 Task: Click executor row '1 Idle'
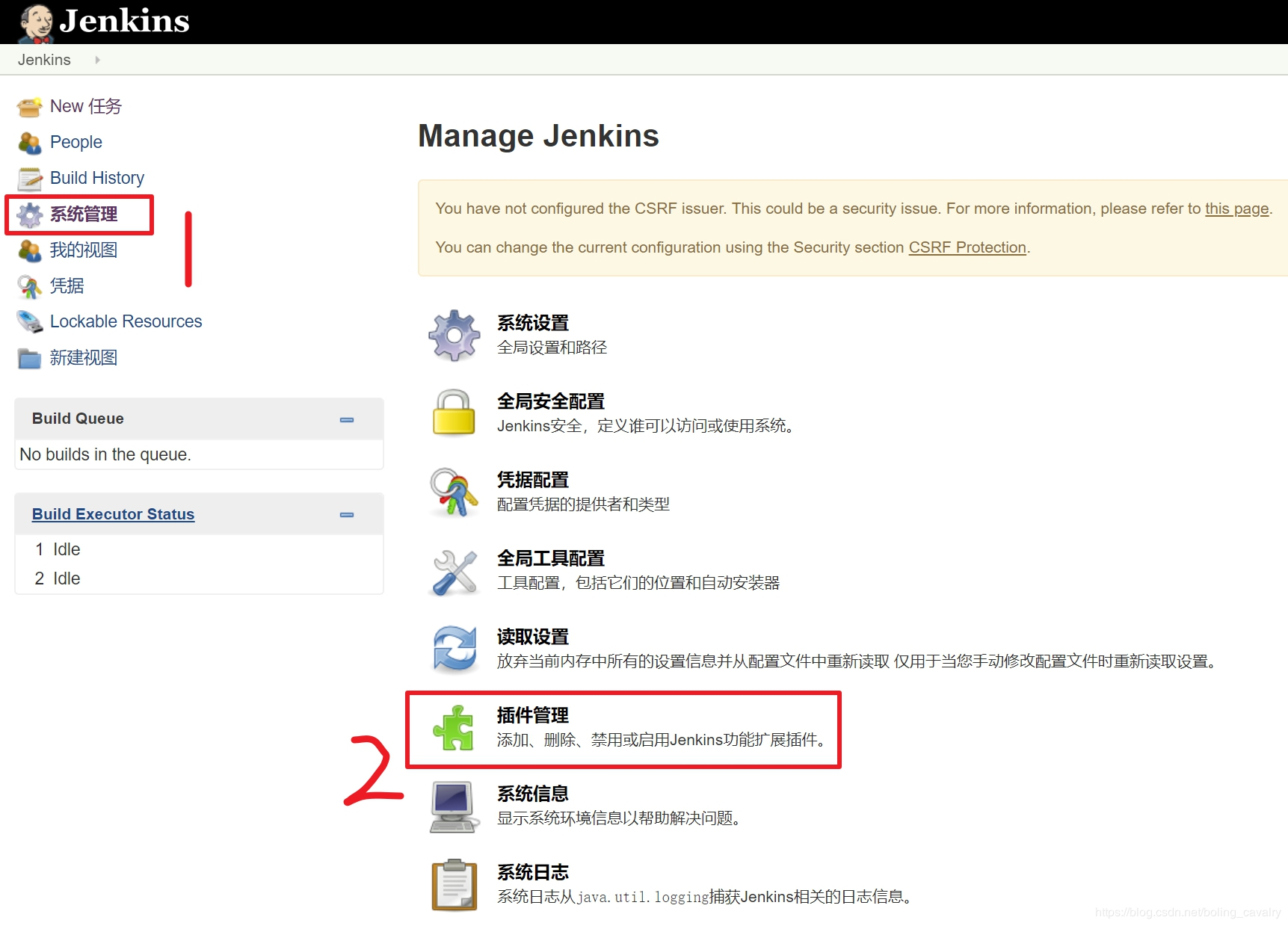[58, 549]
